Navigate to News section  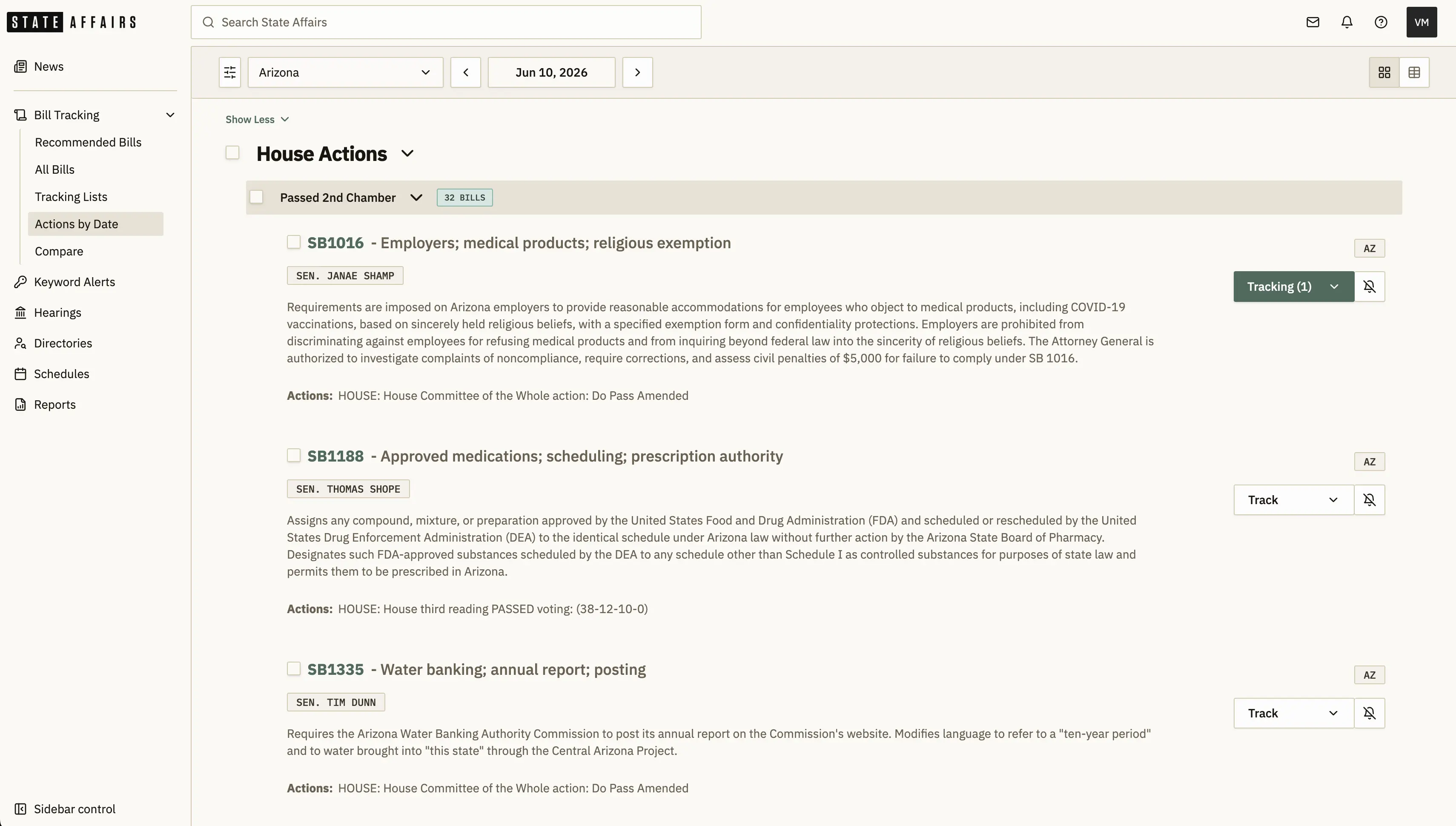[x=49, y=66]
